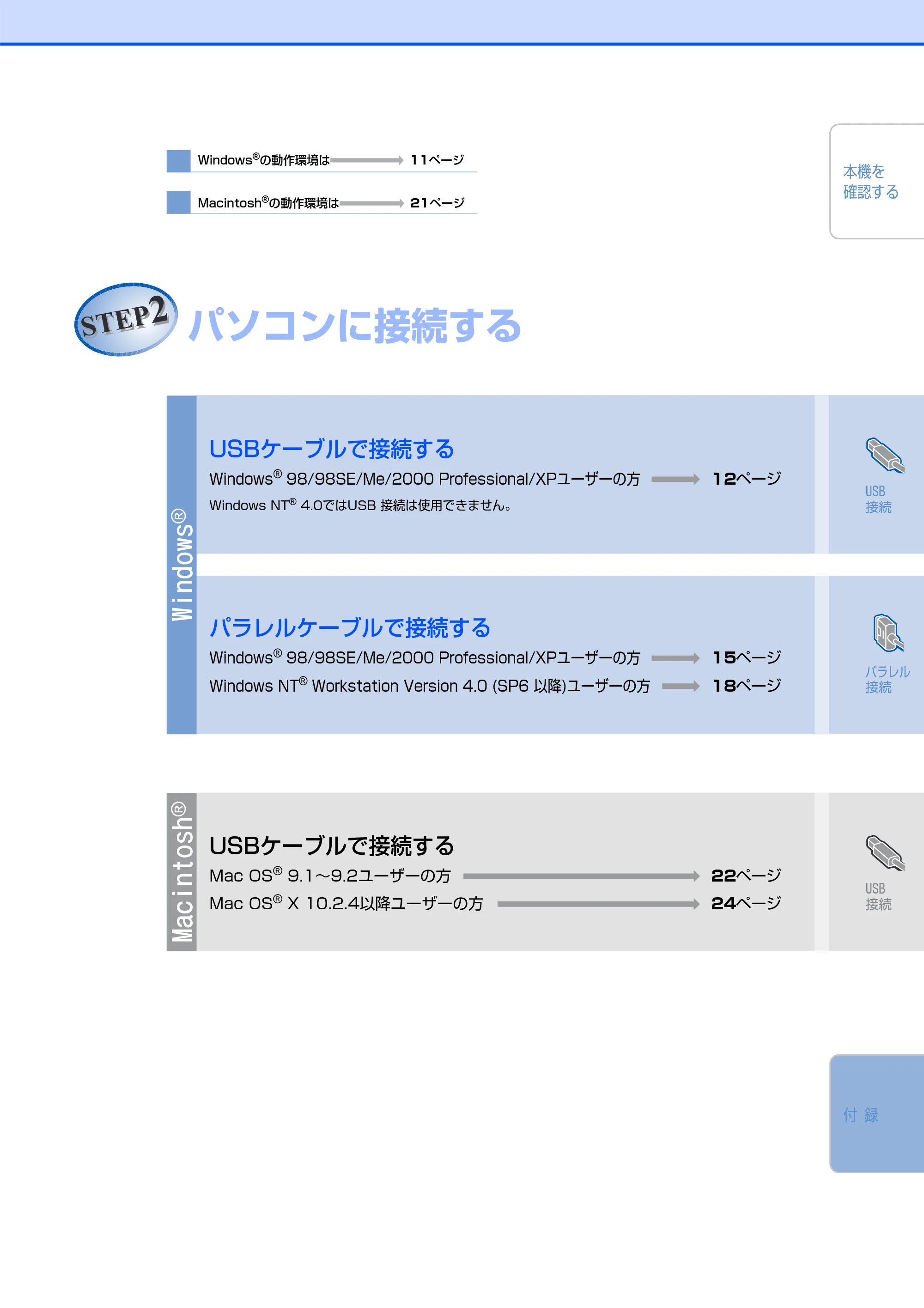The width and height of the screenshot is (924, 1308).
Task: Click the blue square beside Macintoshの動作環境は
Action: pyautogui.click(x=178, y=202)
